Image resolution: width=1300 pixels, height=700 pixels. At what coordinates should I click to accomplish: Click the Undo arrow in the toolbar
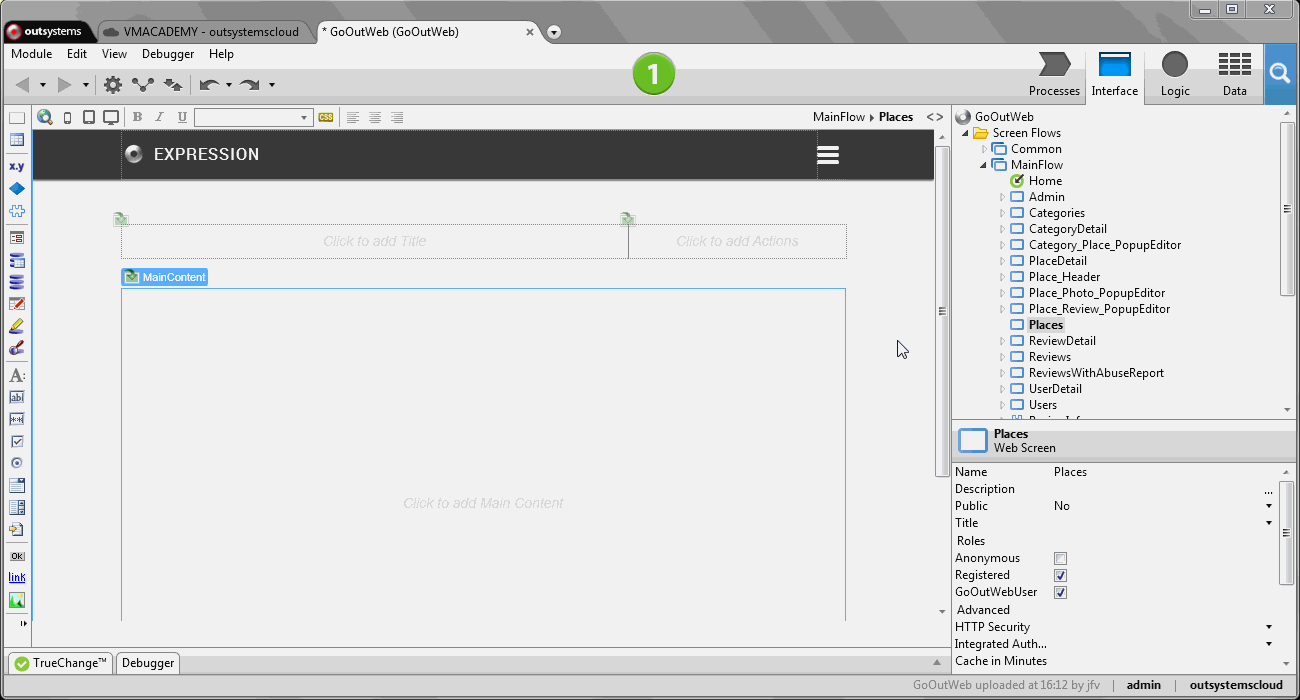(x=209, y=85)
